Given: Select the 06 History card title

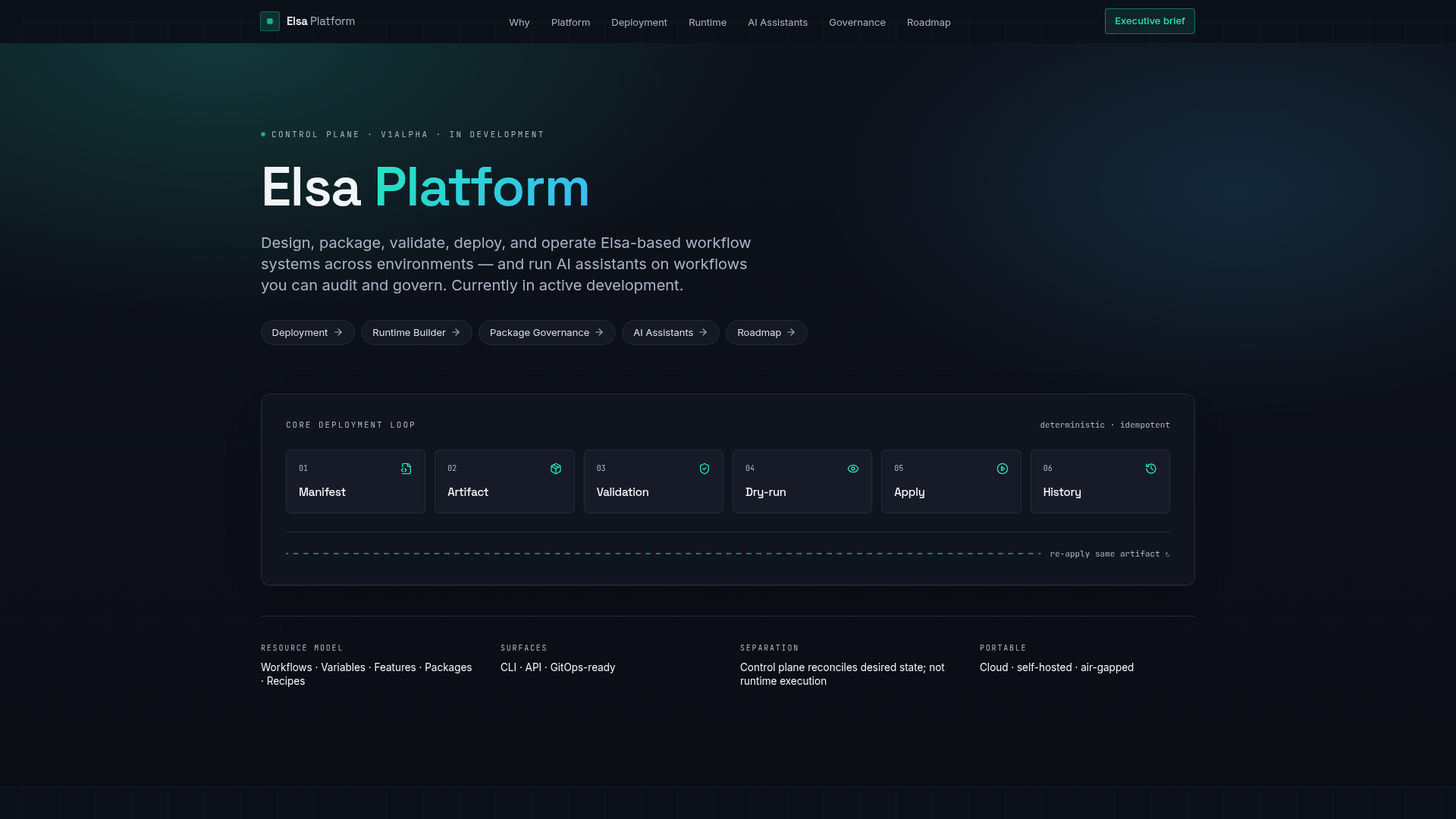Looking at the screenshot, I should (x=1062, y=492).
